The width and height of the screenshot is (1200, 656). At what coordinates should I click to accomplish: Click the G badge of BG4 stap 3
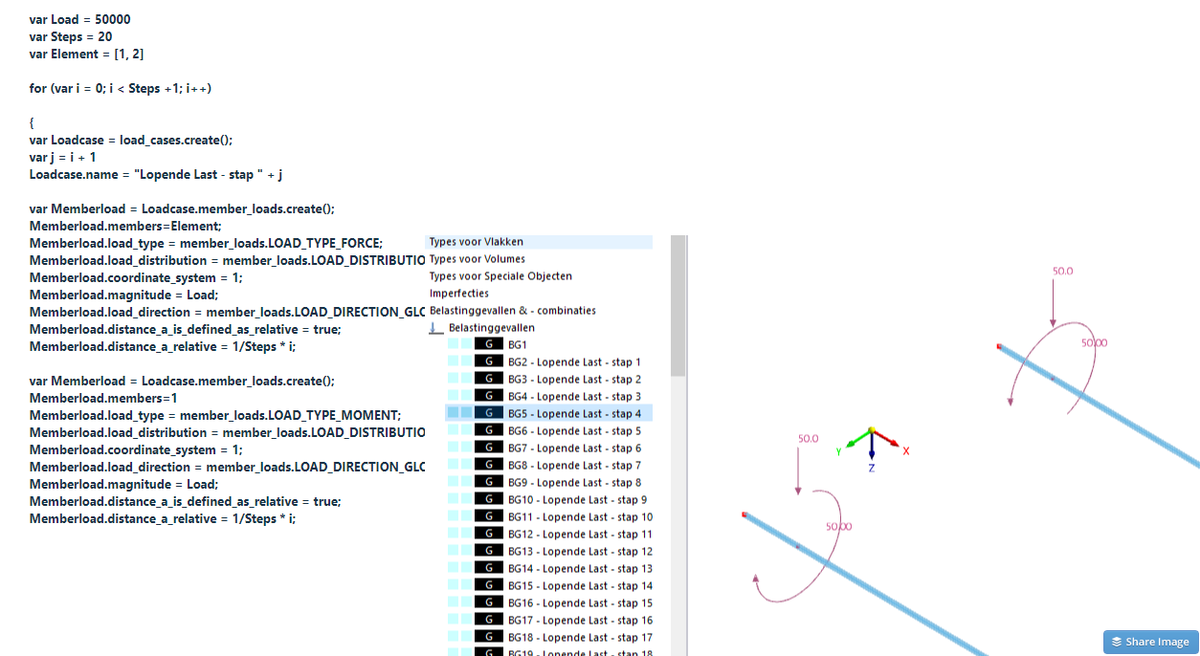[488, 396]
